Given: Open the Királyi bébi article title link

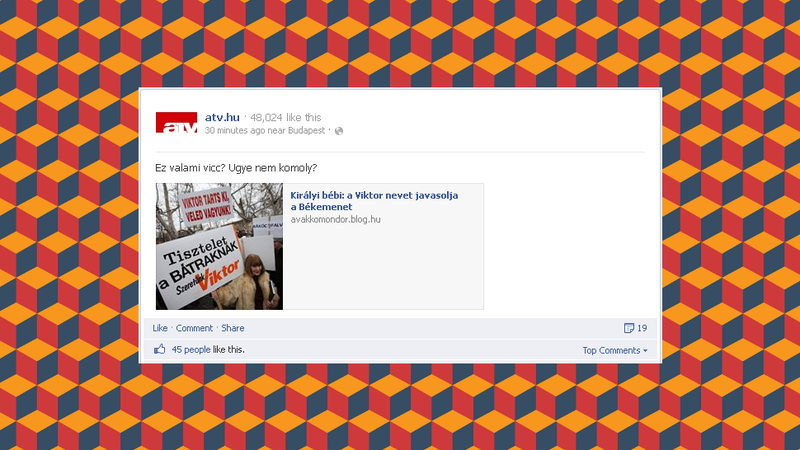Looking at the screenshot, I should point(374,201).
